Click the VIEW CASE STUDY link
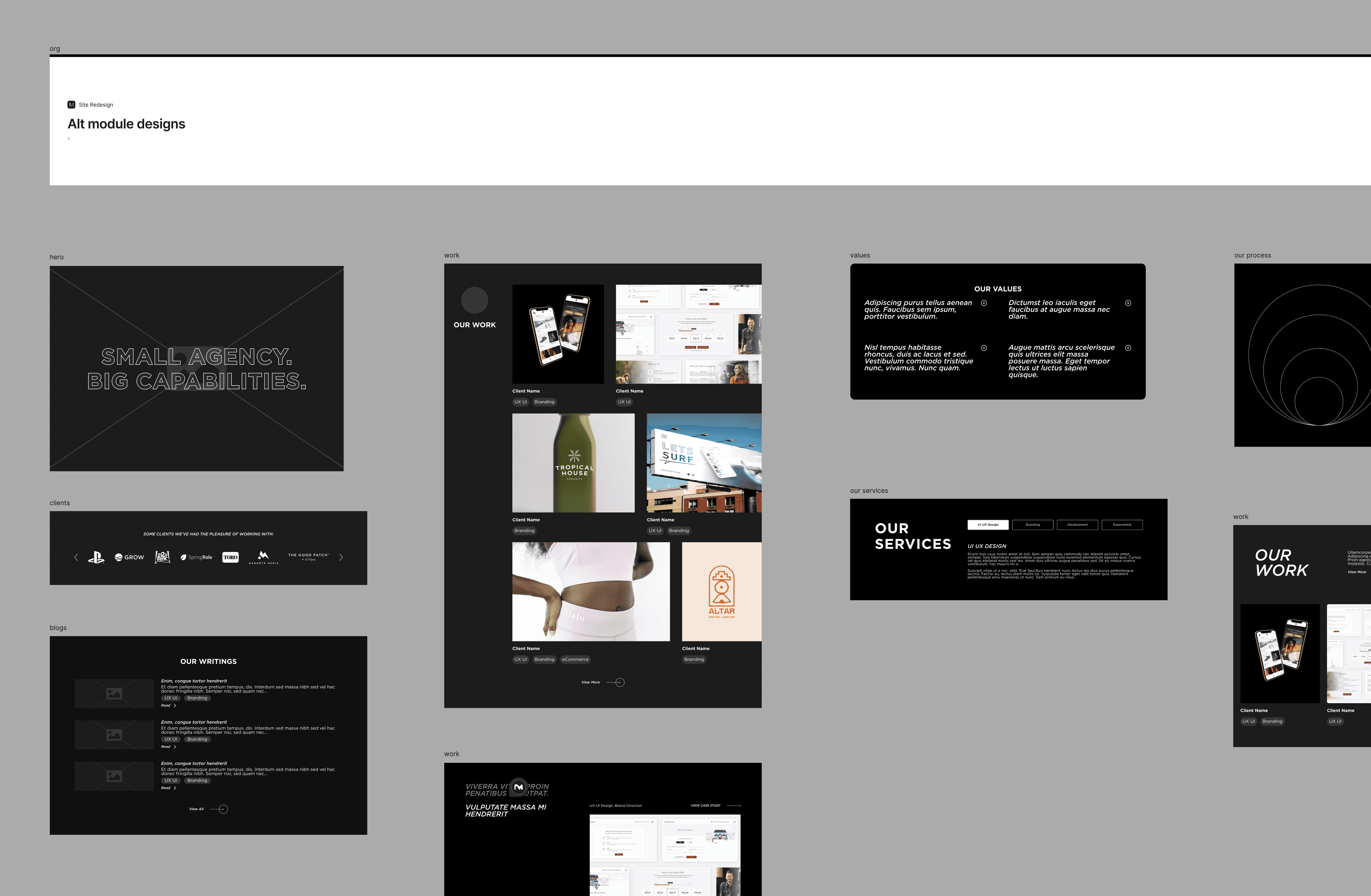 [x=706, y=806]
